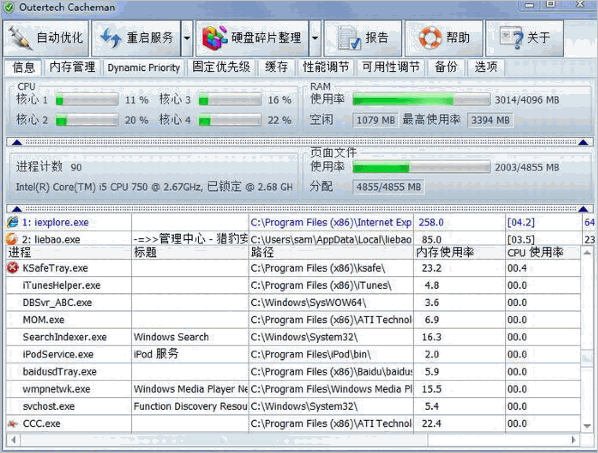
Task: Collapse process count panel using left triangle
Action: pyautogui.click(x=17, y=209)
